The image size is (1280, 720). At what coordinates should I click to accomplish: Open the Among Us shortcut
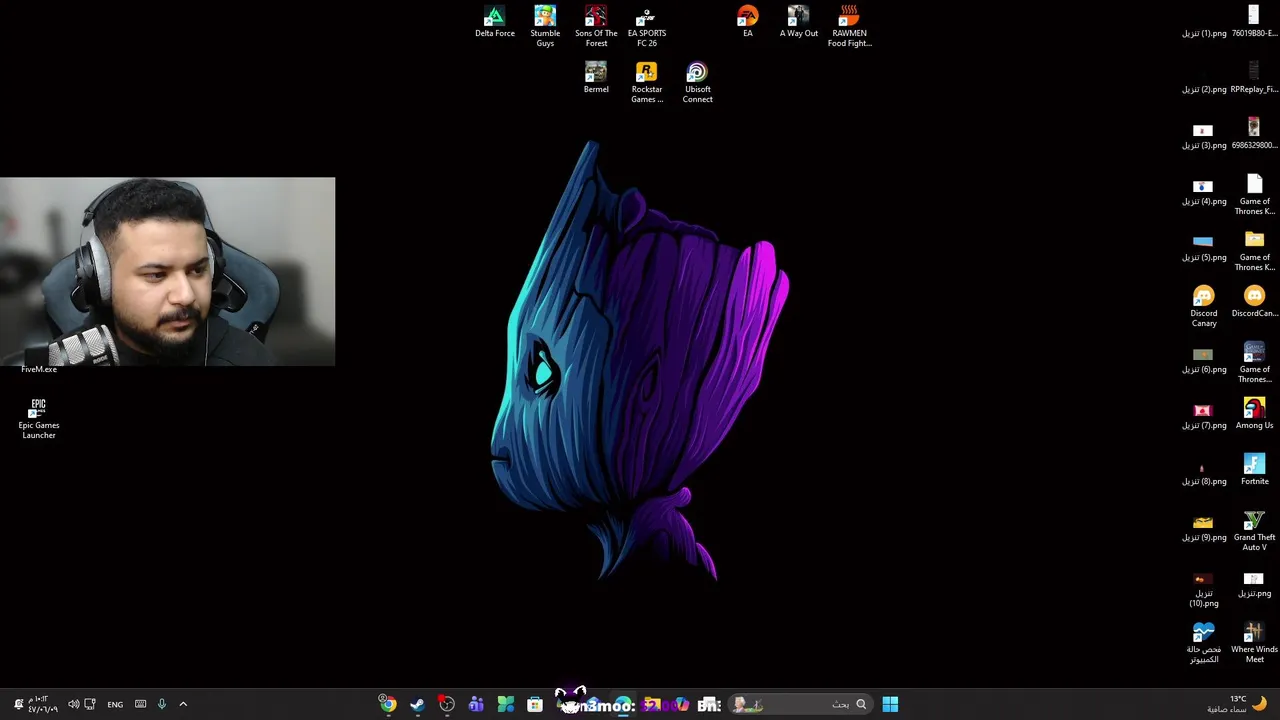(x=1254, y=414)
